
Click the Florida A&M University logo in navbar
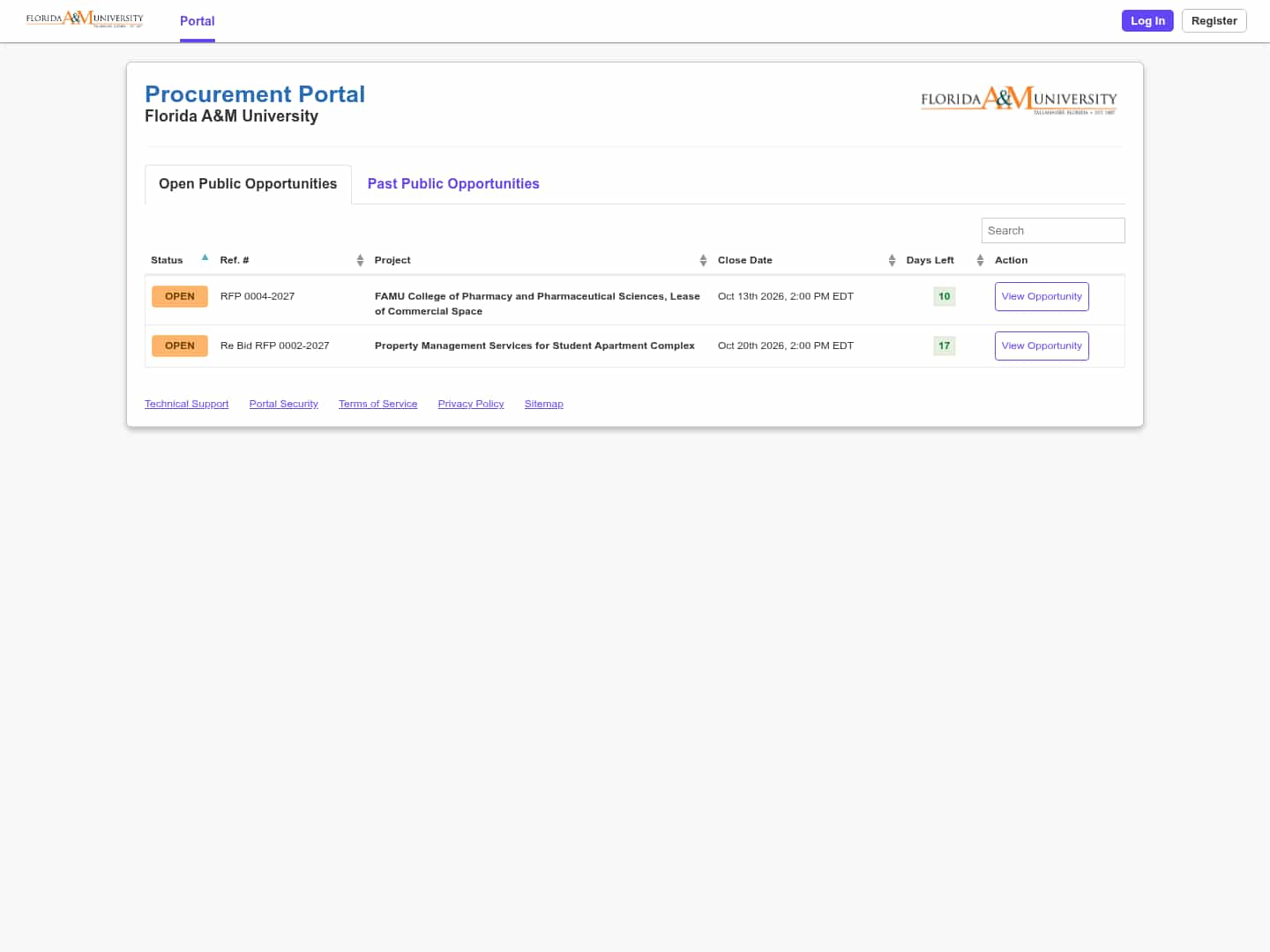pyautogui.click(x=85, y=19)
